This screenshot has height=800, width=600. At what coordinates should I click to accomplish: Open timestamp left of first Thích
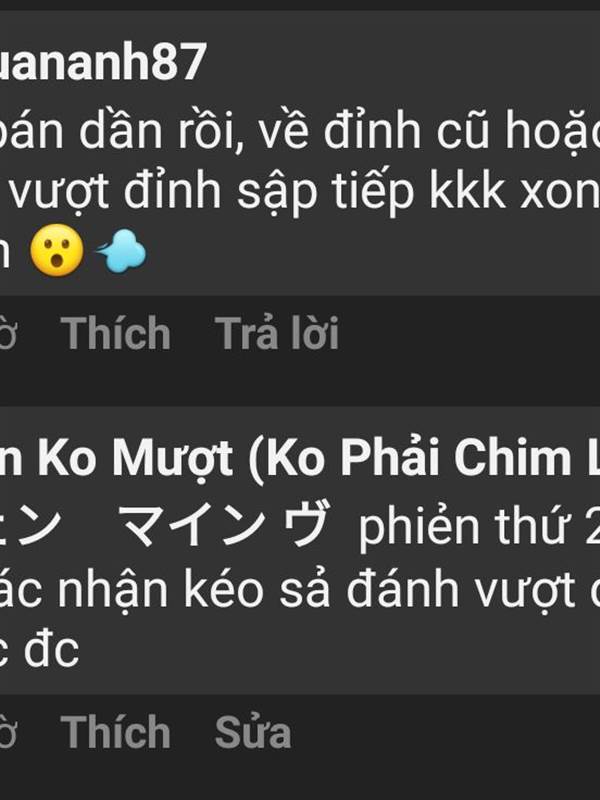pos(9,333)
